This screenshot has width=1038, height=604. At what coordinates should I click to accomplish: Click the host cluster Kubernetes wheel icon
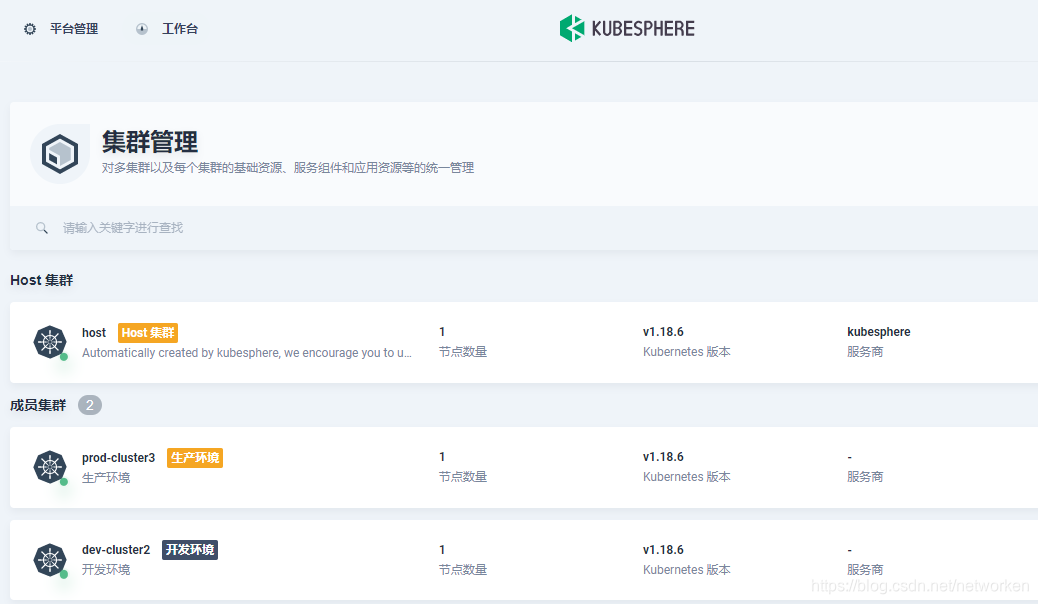(x=50, y=342)
